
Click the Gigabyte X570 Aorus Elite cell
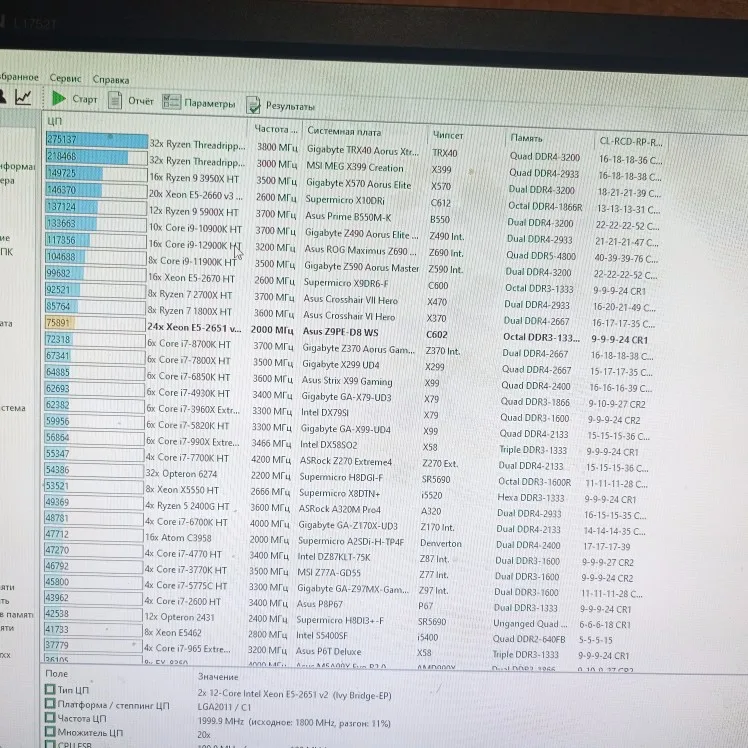coord(358,184)
